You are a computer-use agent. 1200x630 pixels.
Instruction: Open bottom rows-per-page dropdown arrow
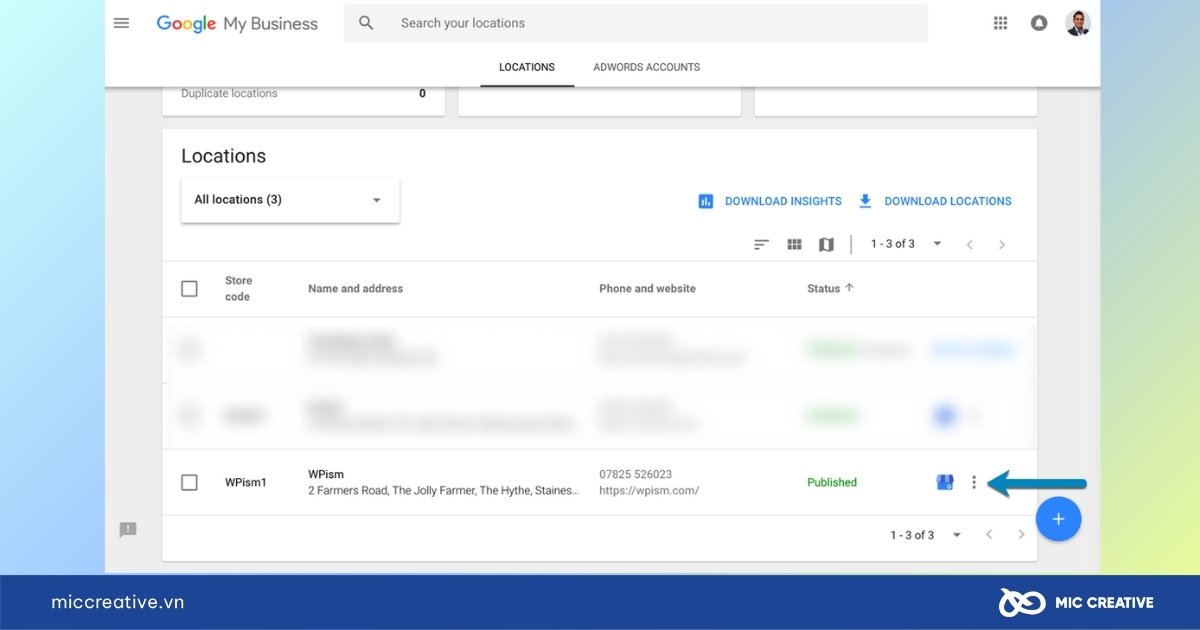point(957,535)
